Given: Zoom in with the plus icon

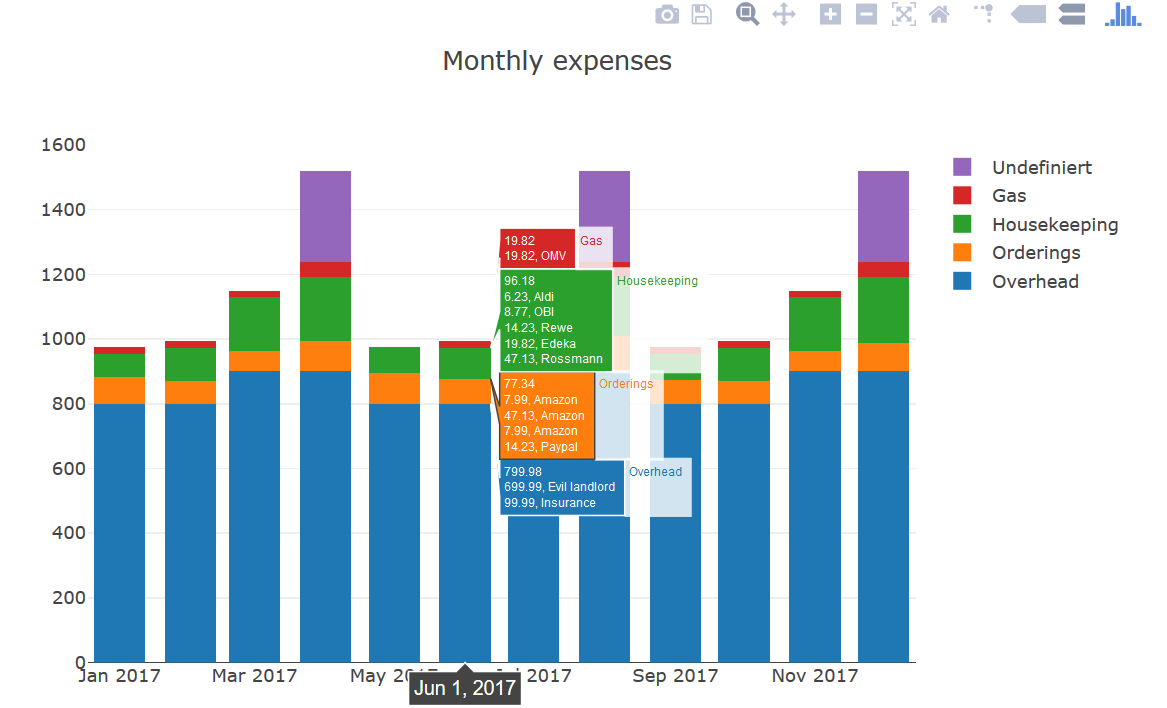Looking at the screenshot, I should [831, 14].
